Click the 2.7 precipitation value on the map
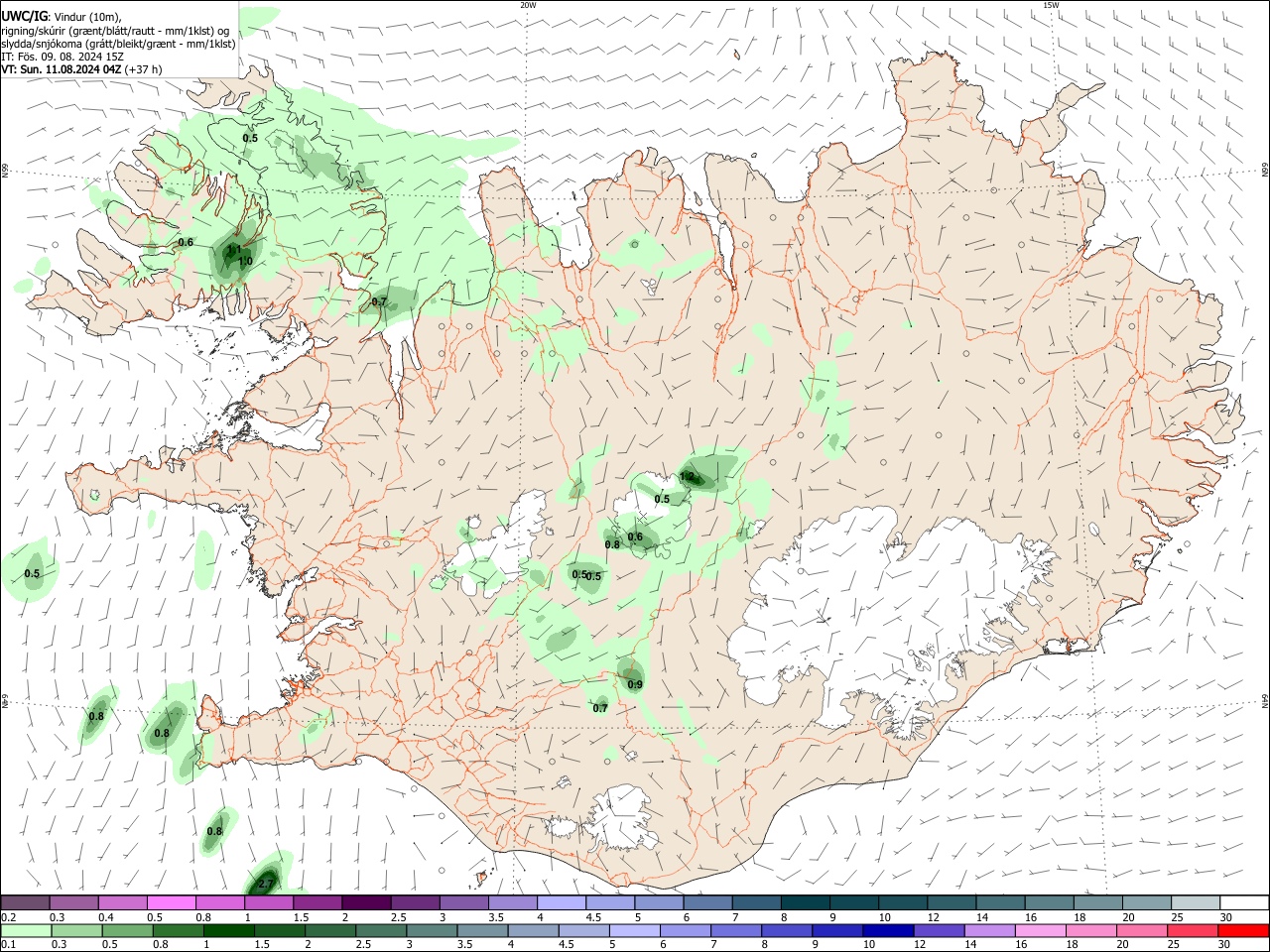Viewport: 1270px width, 952px height. (266, 884)
